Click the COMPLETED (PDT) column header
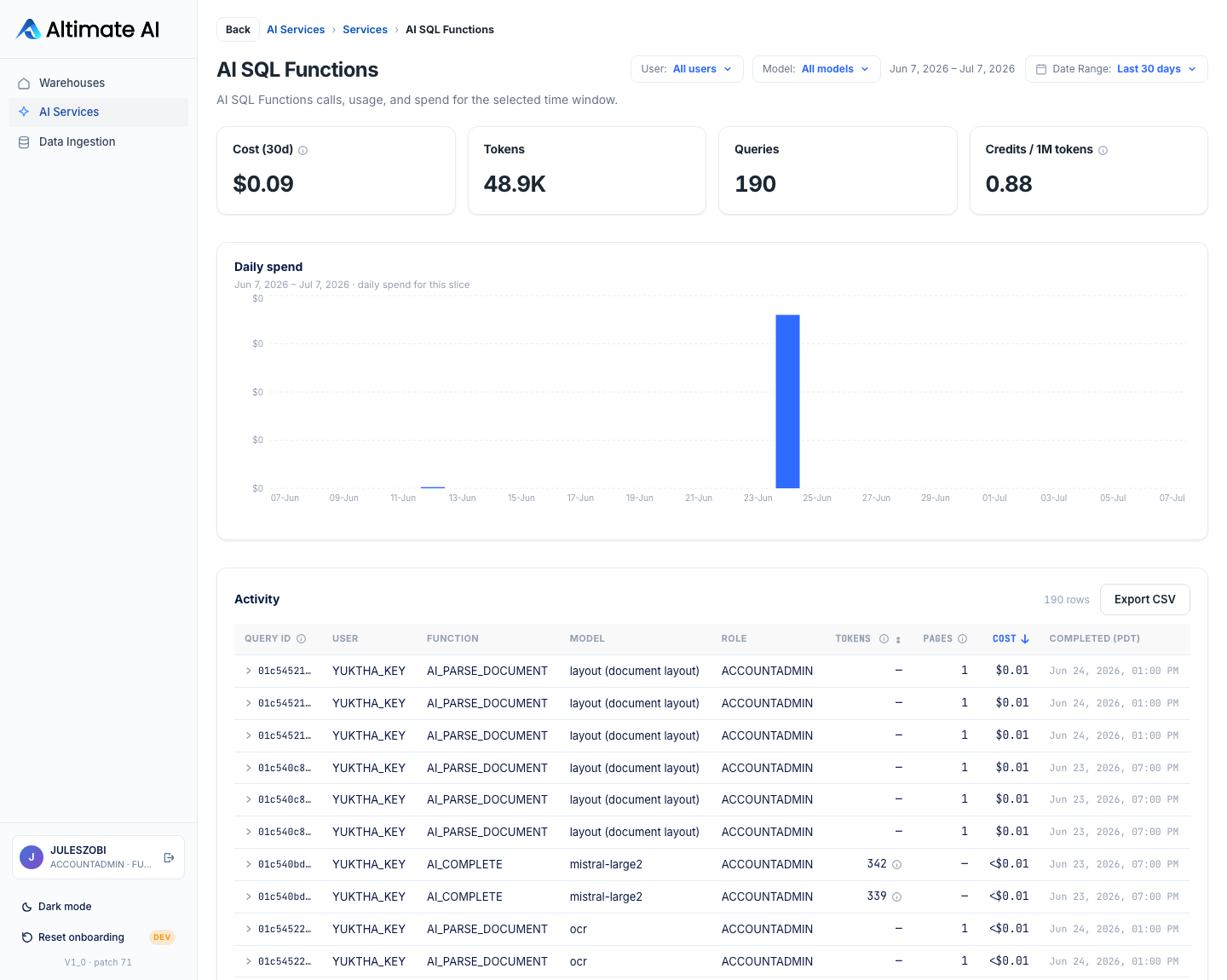This screenshot has width=1227, height=980. click(x=1094, y=639)
